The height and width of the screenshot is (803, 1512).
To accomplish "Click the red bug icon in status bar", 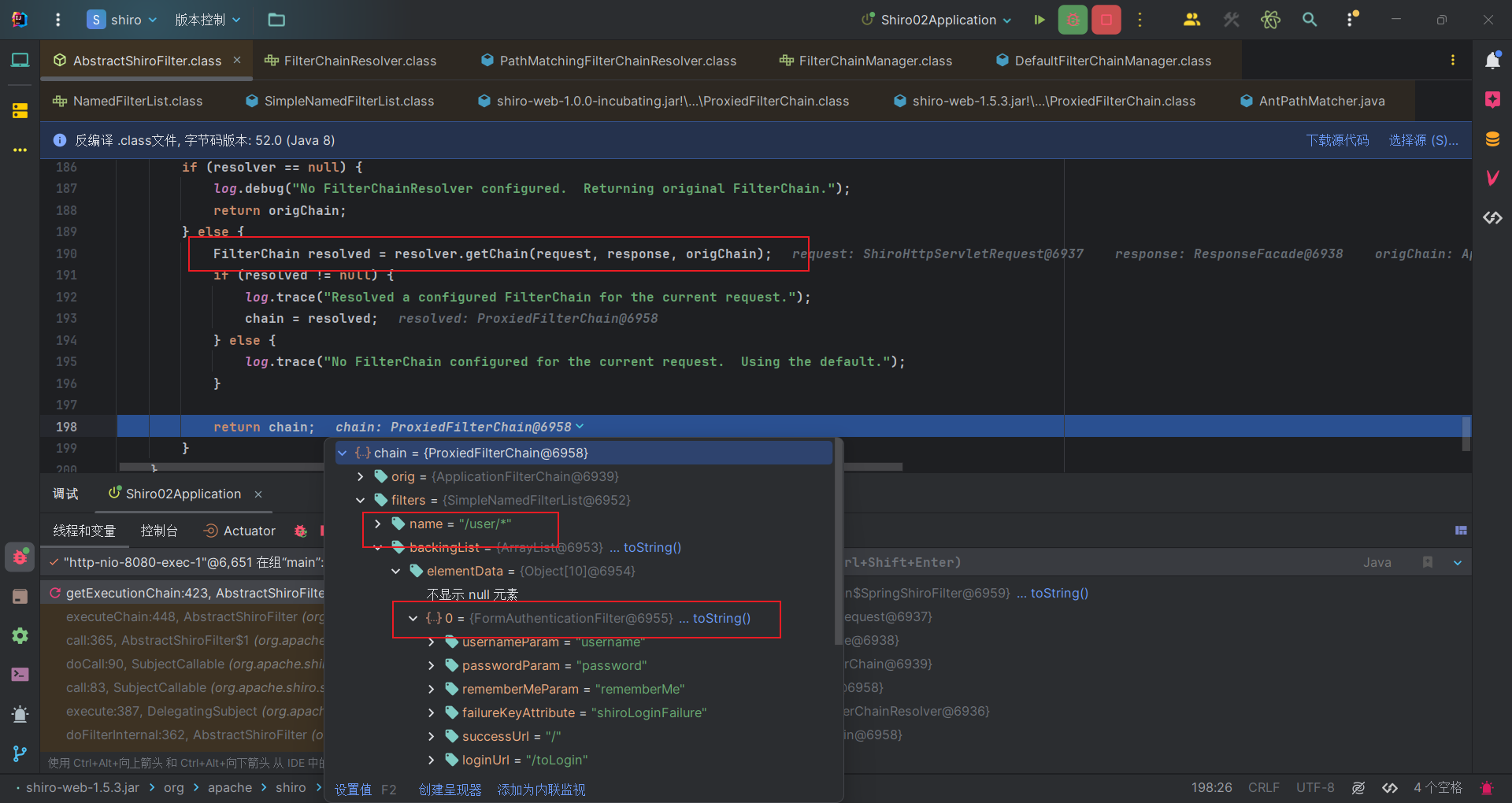I will point(1487,788).
